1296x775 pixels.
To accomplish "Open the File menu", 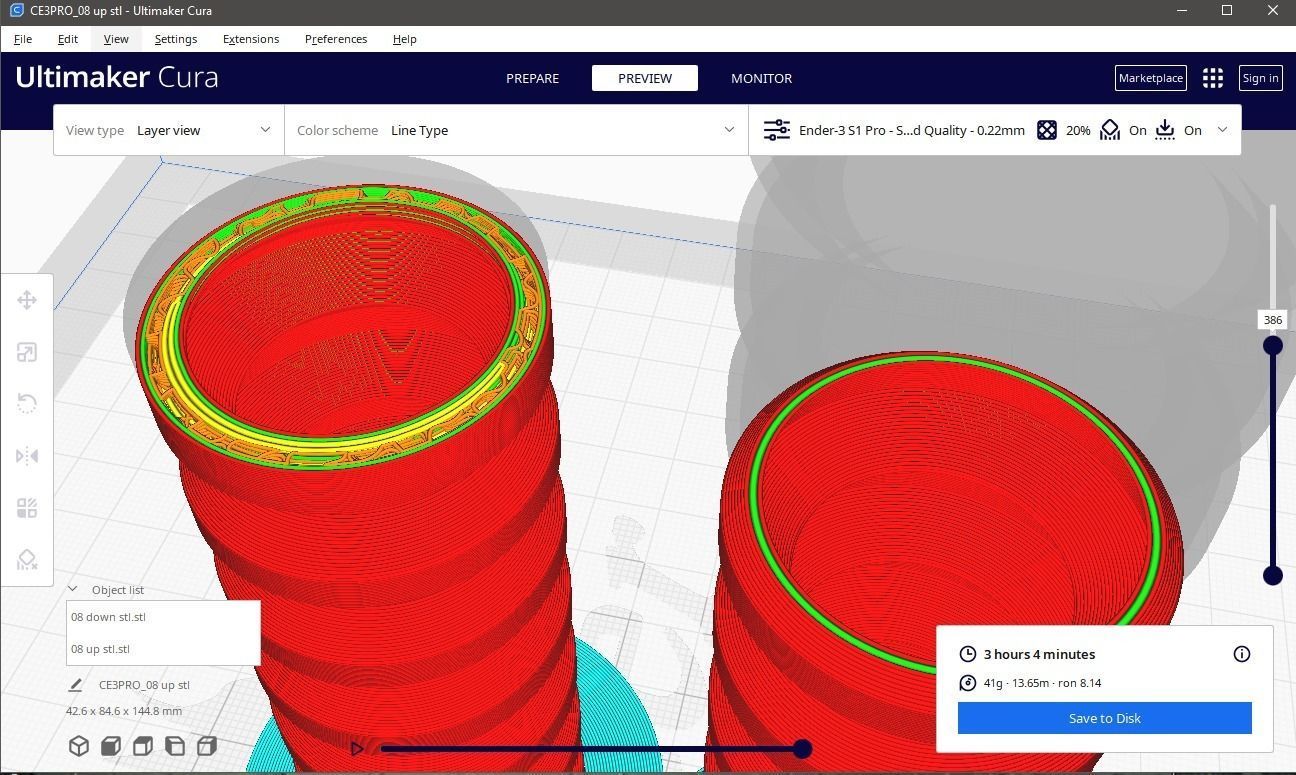I will click(x=23, y=39).
